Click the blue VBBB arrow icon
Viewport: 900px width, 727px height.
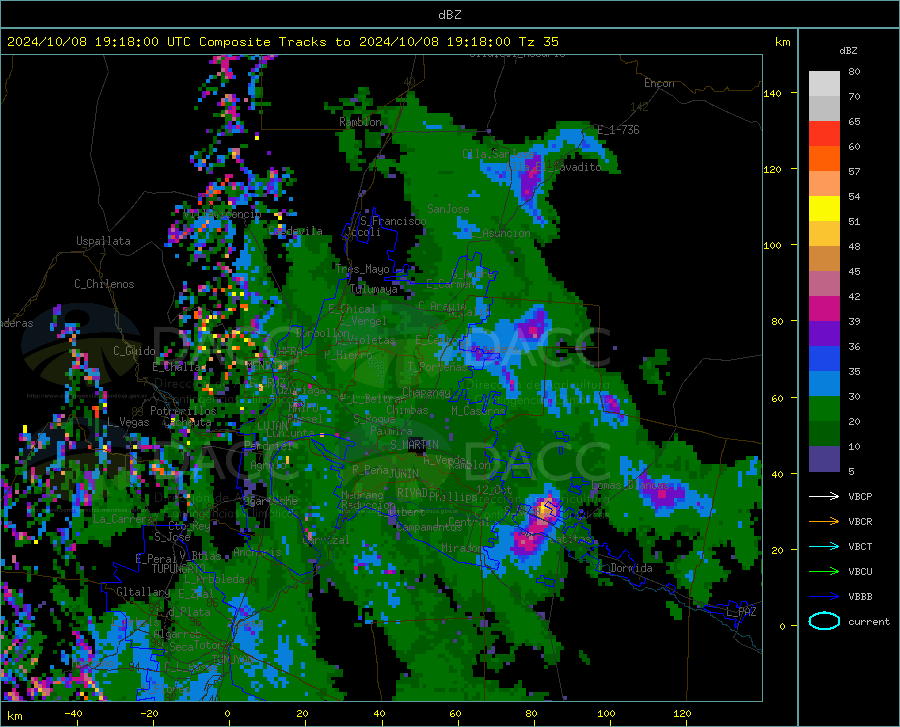(824, 597)
